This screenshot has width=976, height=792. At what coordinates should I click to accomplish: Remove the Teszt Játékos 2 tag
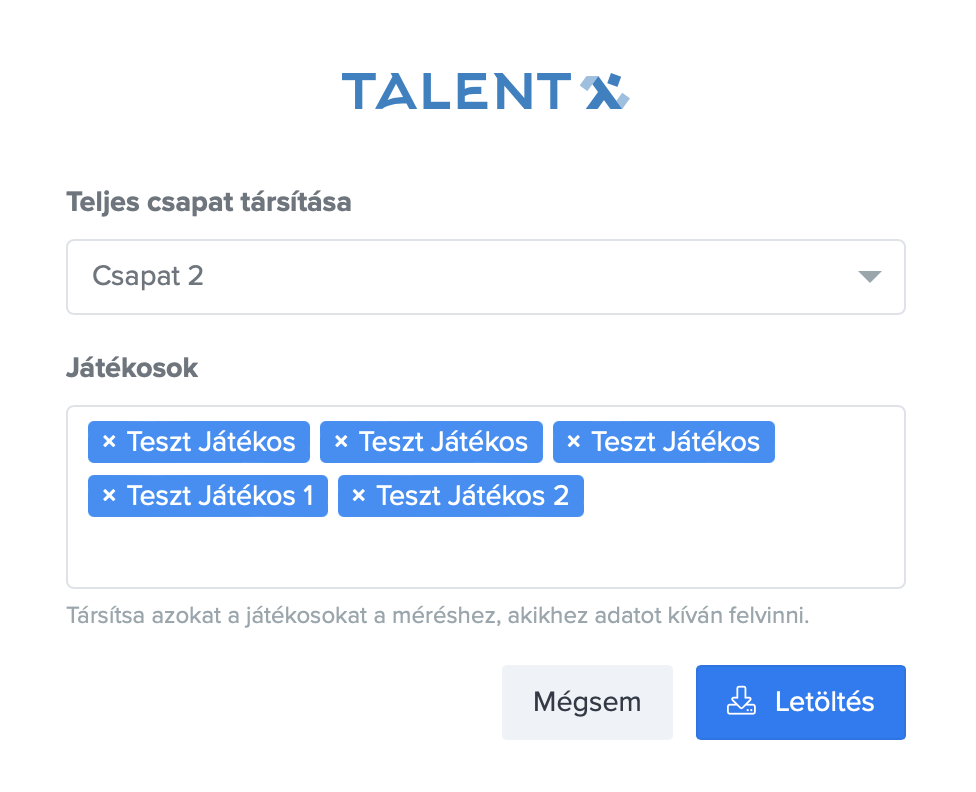pos(359,496)
